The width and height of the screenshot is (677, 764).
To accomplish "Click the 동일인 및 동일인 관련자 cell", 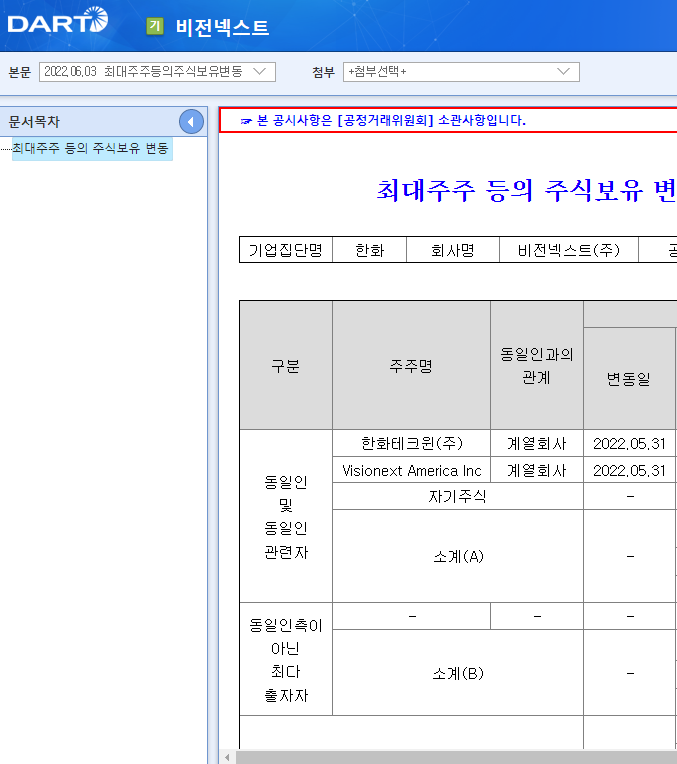I will click(286, 516).
